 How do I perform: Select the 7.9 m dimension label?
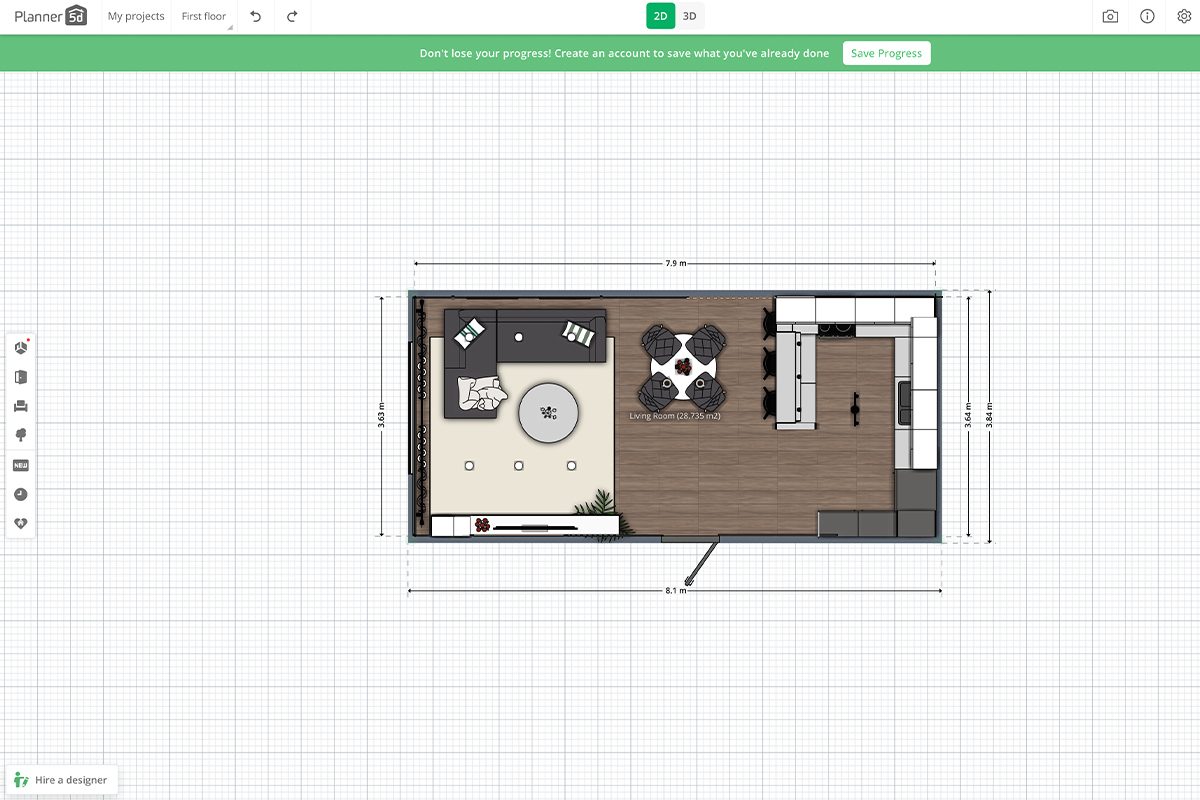[x=676, y=264]
